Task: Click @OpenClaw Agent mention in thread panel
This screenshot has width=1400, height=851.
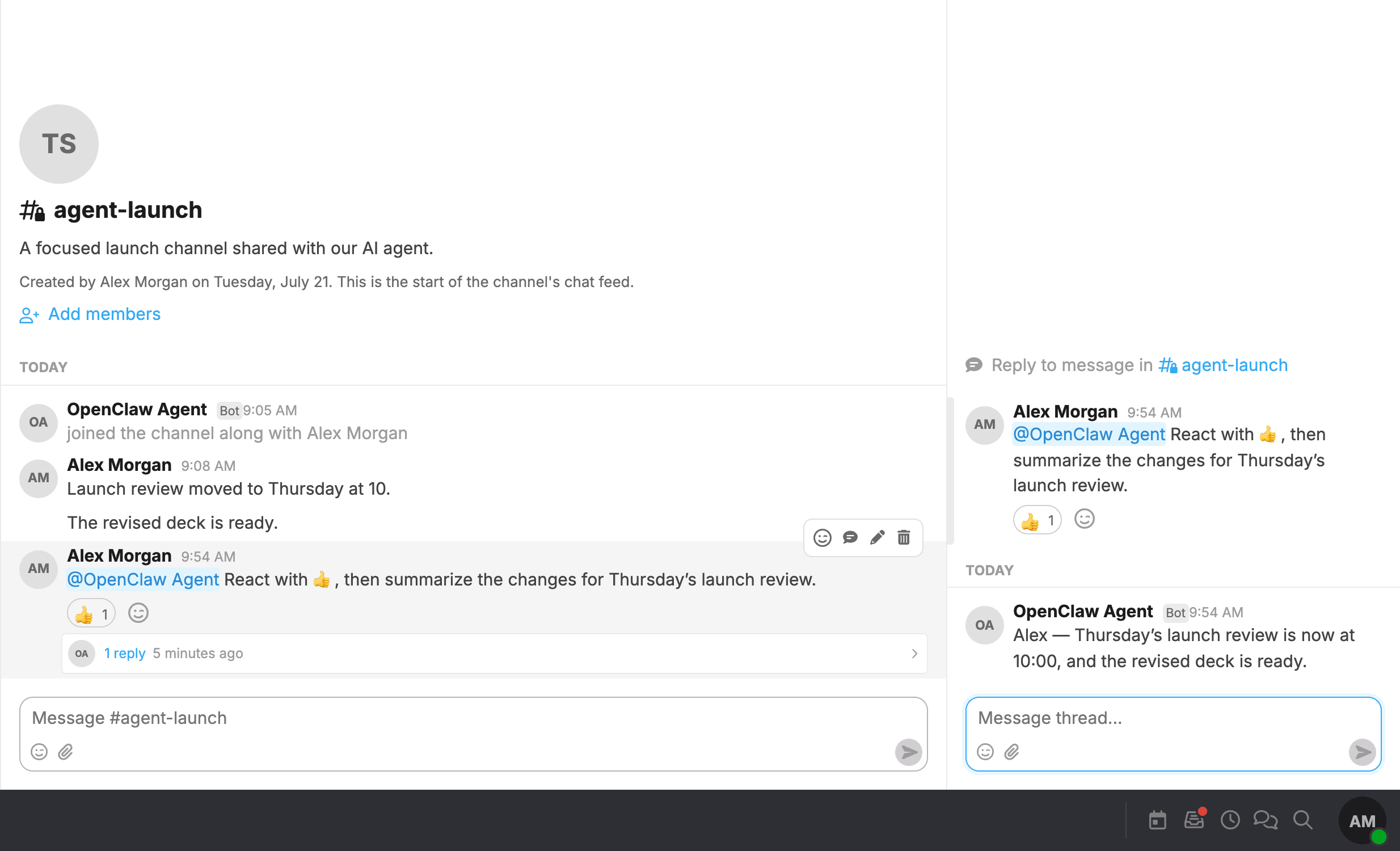Action: [x=1089, y=434]
